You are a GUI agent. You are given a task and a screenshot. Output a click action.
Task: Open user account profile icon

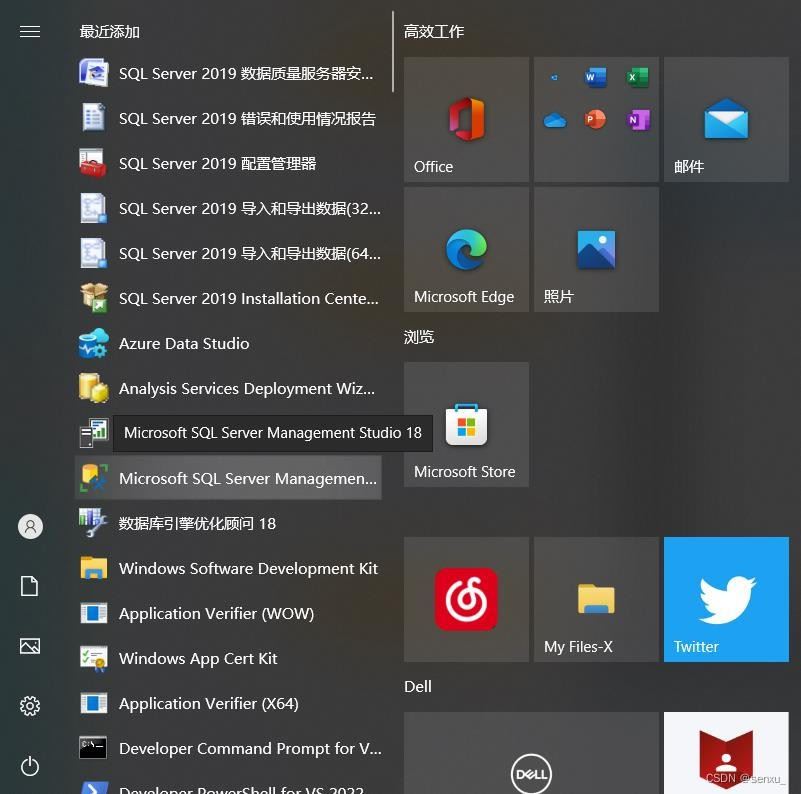[30, 526]
